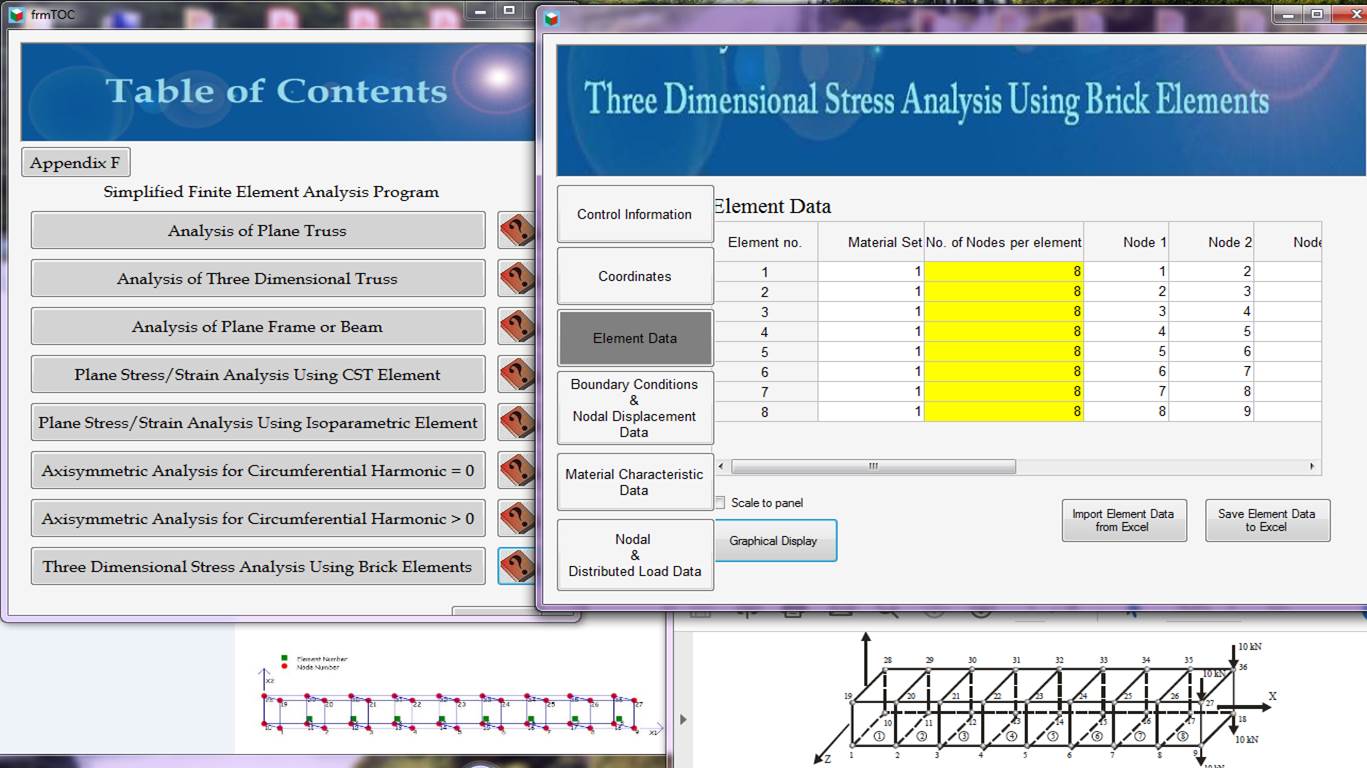Image resolution: width=1367 pixels, height=768 pixels.
Task: Click the Brick Elements window title icon
Action: coord(551,17)
